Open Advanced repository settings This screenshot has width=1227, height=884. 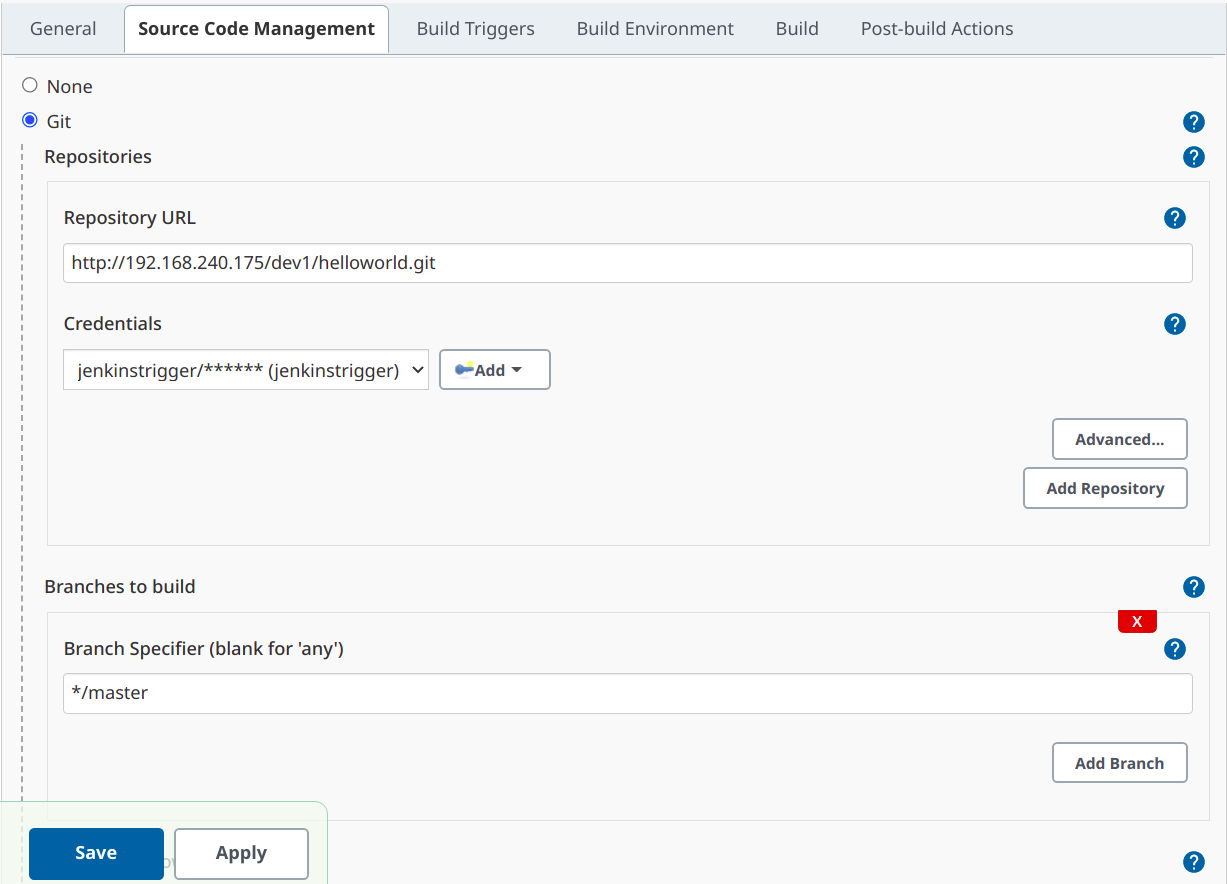pos(1119,438)
